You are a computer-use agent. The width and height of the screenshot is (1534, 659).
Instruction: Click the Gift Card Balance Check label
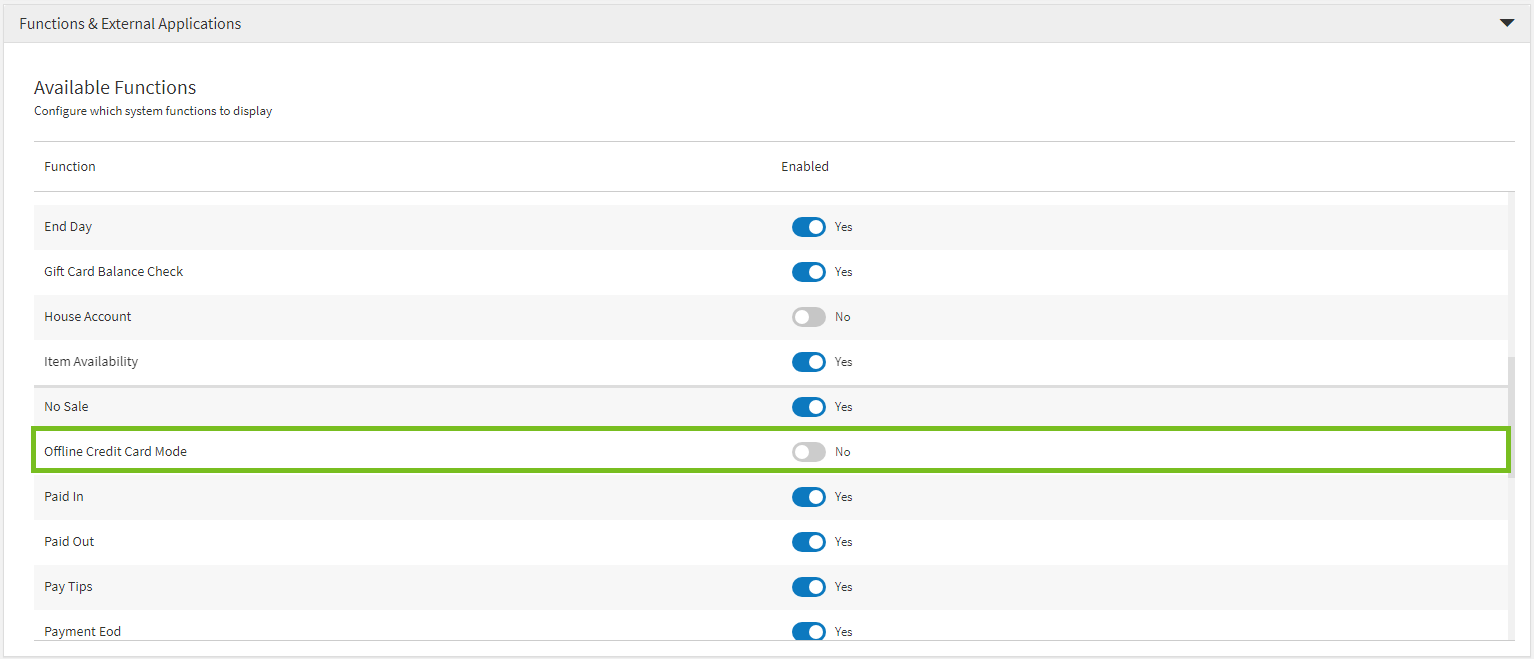pyautogui.click(x=113, y=272)
